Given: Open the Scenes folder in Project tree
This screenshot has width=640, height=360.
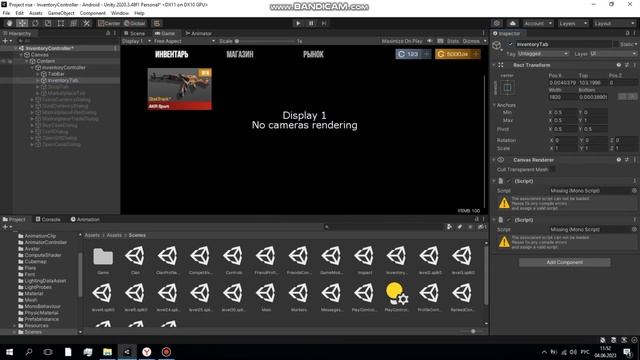Looking at the screenshot, I should pos(33,332).
